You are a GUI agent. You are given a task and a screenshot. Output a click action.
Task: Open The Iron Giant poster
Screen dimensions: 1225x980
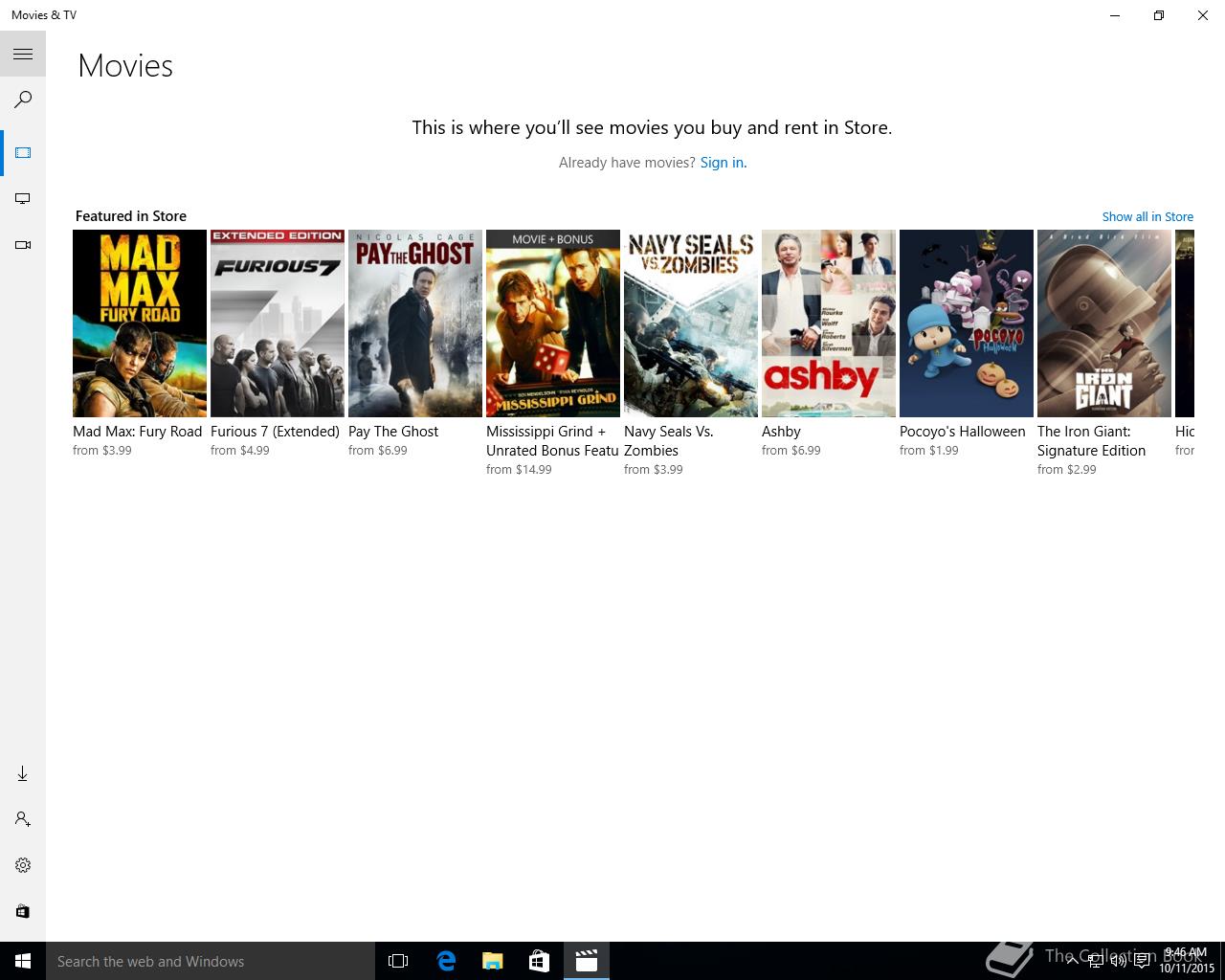(1104, 323)
